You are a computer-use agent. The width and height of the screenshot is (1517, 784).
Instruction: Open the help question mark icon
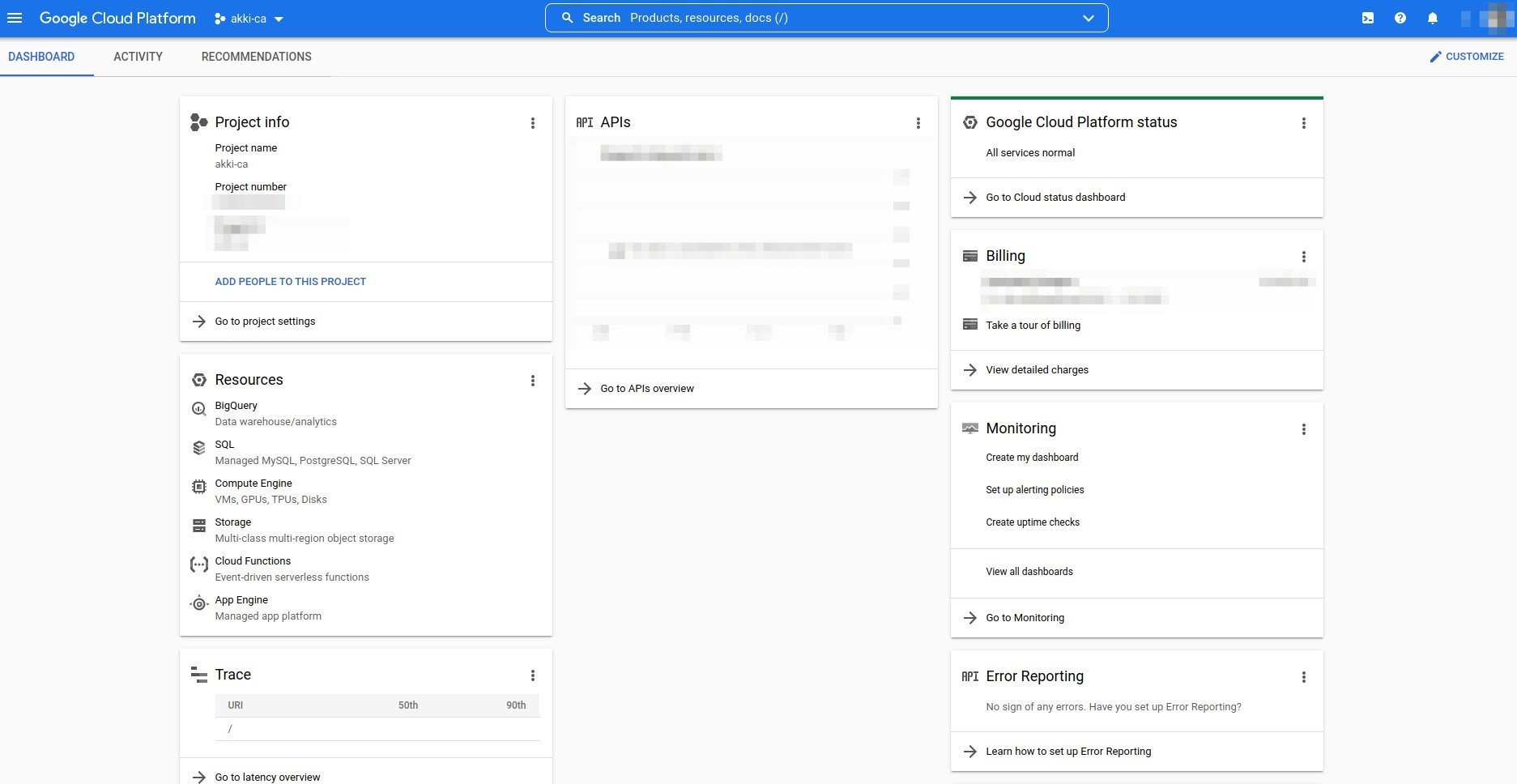1400,18
